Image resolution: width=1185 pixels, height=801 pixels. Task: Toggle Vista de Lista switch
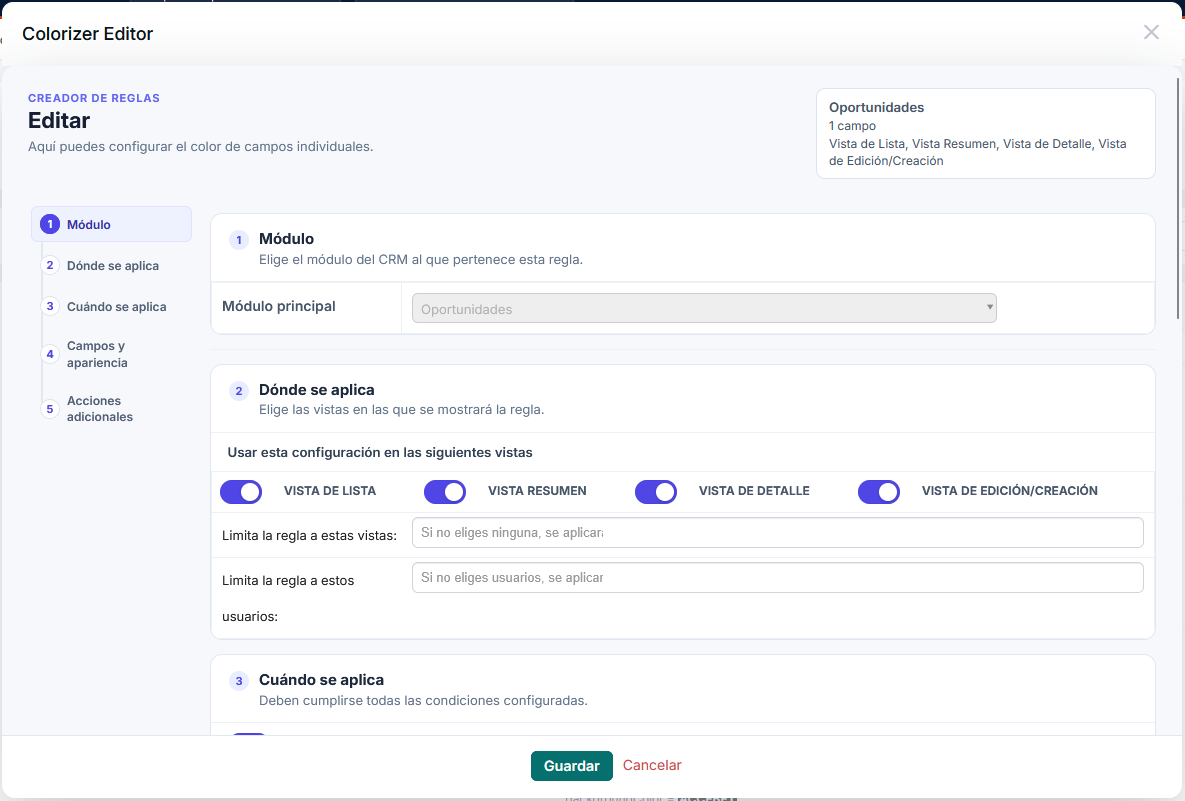pos(241,492)
